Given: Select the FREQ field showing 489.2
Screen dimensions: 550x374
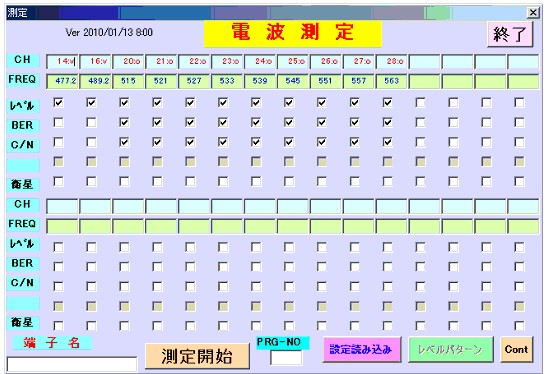Looking at the screenshot, I should tap(95, 81).
